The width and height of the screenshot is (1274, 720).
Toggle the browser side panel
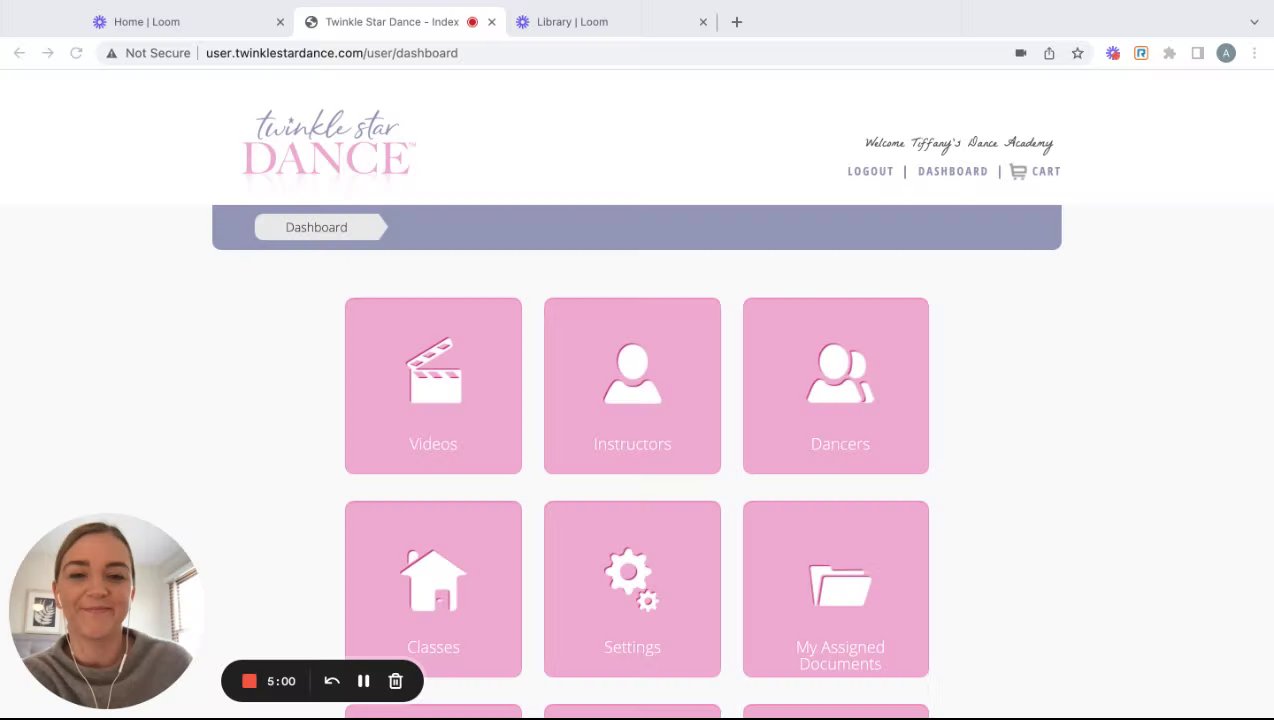point(1197,53)
